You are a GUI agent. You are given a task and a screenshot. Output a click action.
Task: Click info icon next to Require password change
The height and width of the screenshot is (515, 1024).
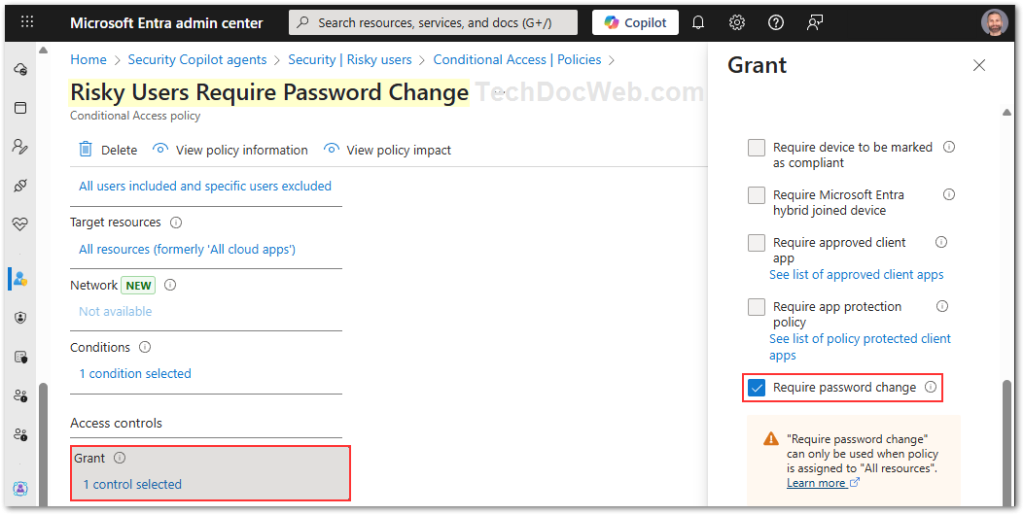[x=931, y=387]
